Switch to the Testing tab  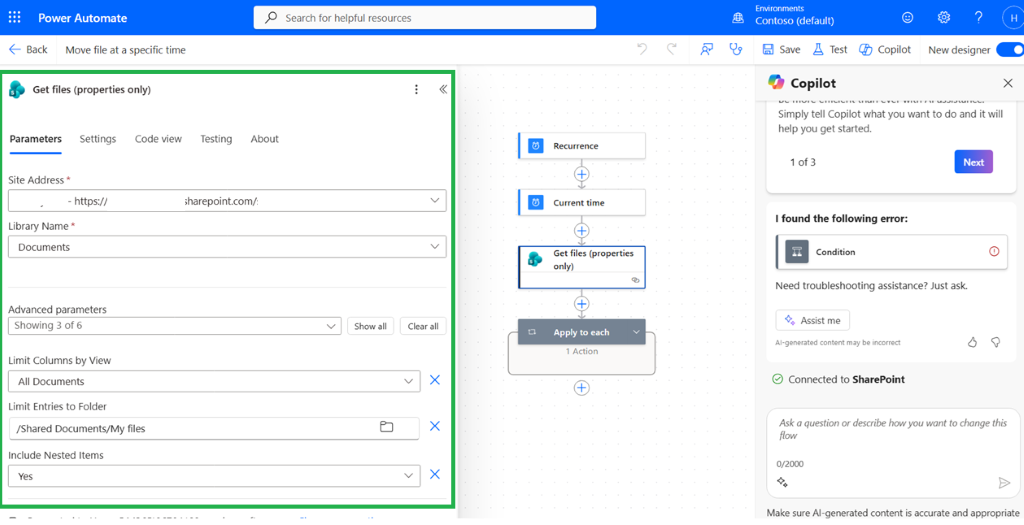216,138
